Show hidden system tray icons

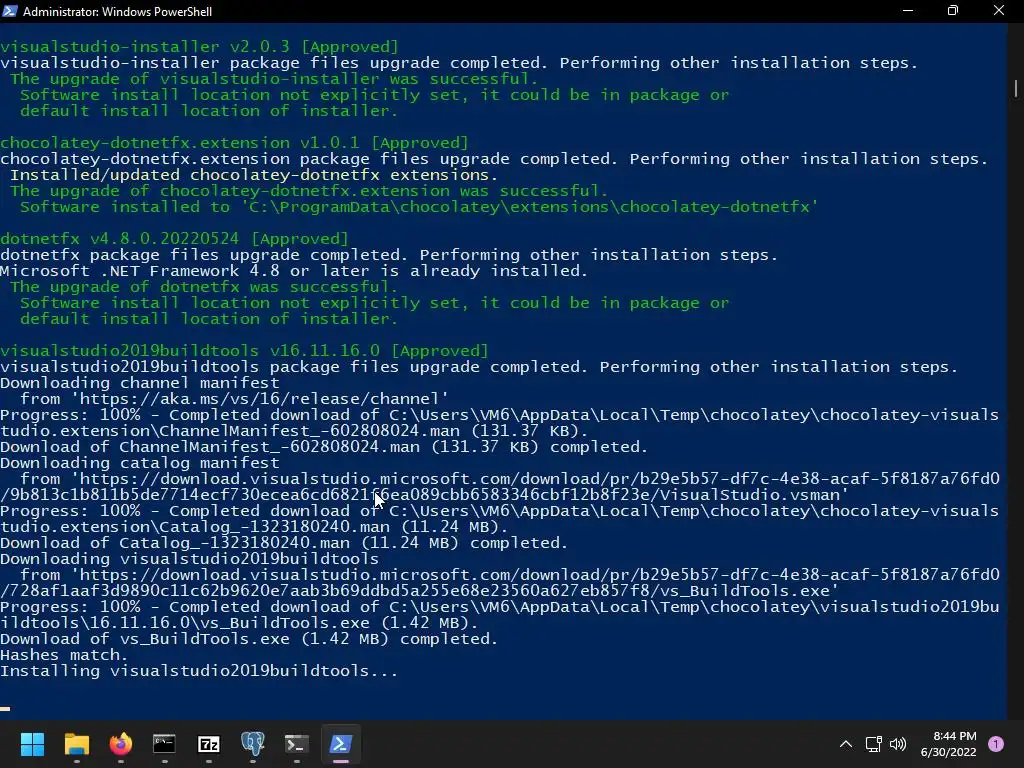[x=846, y=744]
